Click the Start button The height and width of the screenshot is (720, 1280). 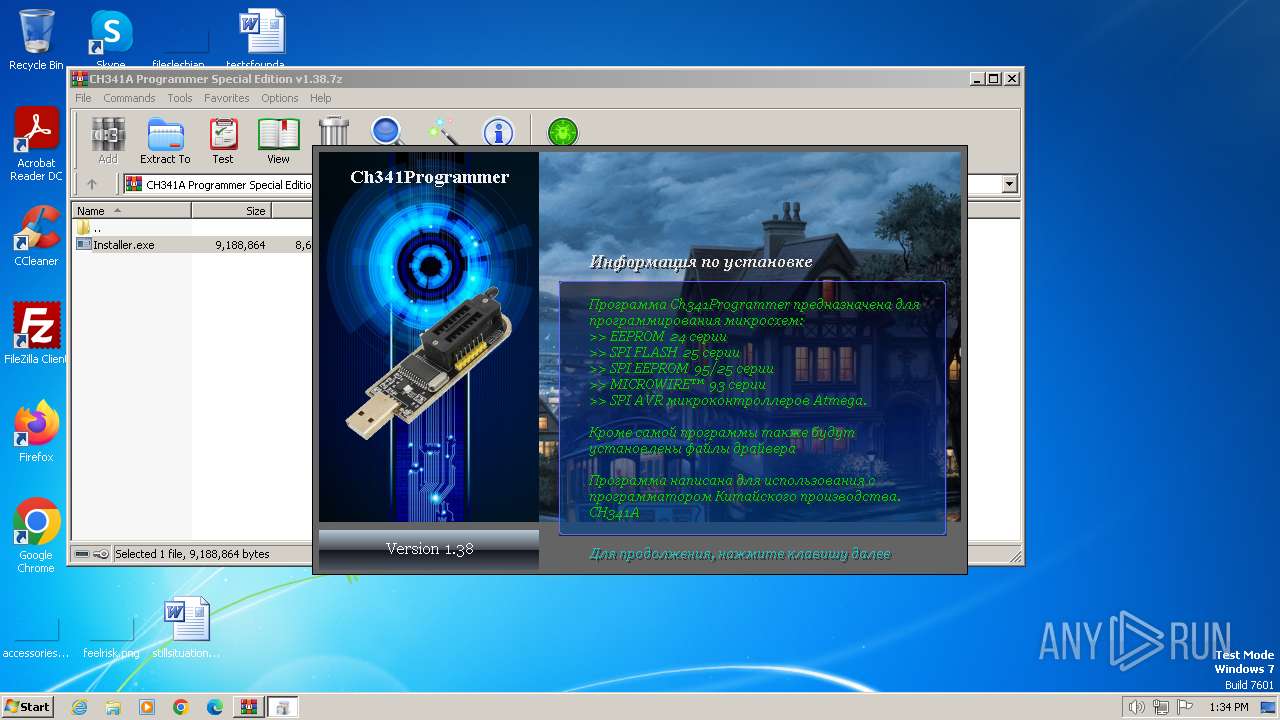click(x=28, y=706)
